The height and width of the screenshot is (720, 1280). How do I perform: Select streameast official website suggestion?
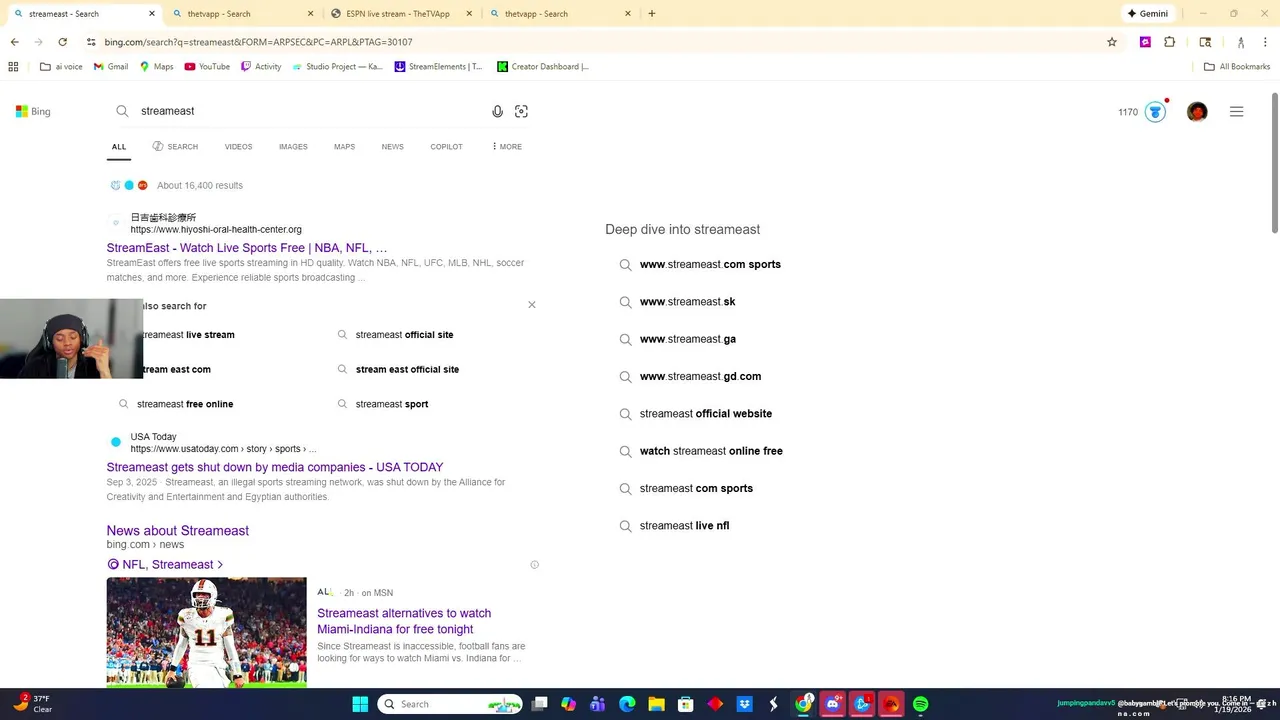[706, 414]
